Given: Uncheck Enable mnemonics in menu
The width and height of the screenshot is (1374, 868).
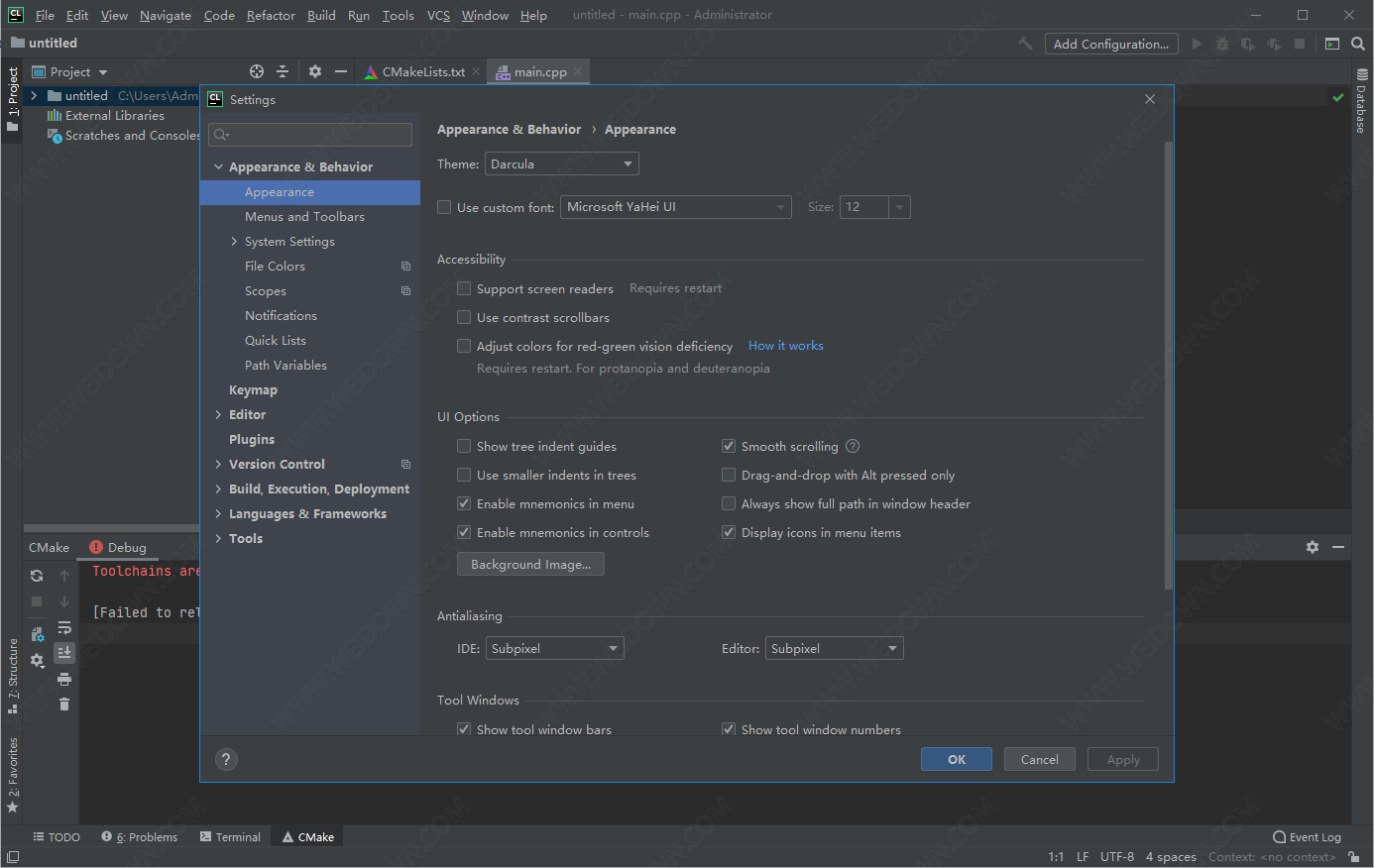Looking at the screenshot, I should pyautogui.click(x=464, y=503).
